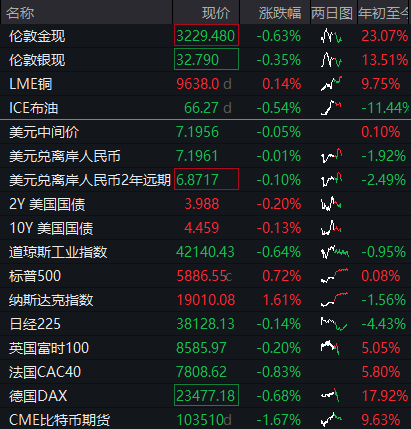Select the 标普500 row name
Screen dimensions: 411x429
click(x=35, y=276)
